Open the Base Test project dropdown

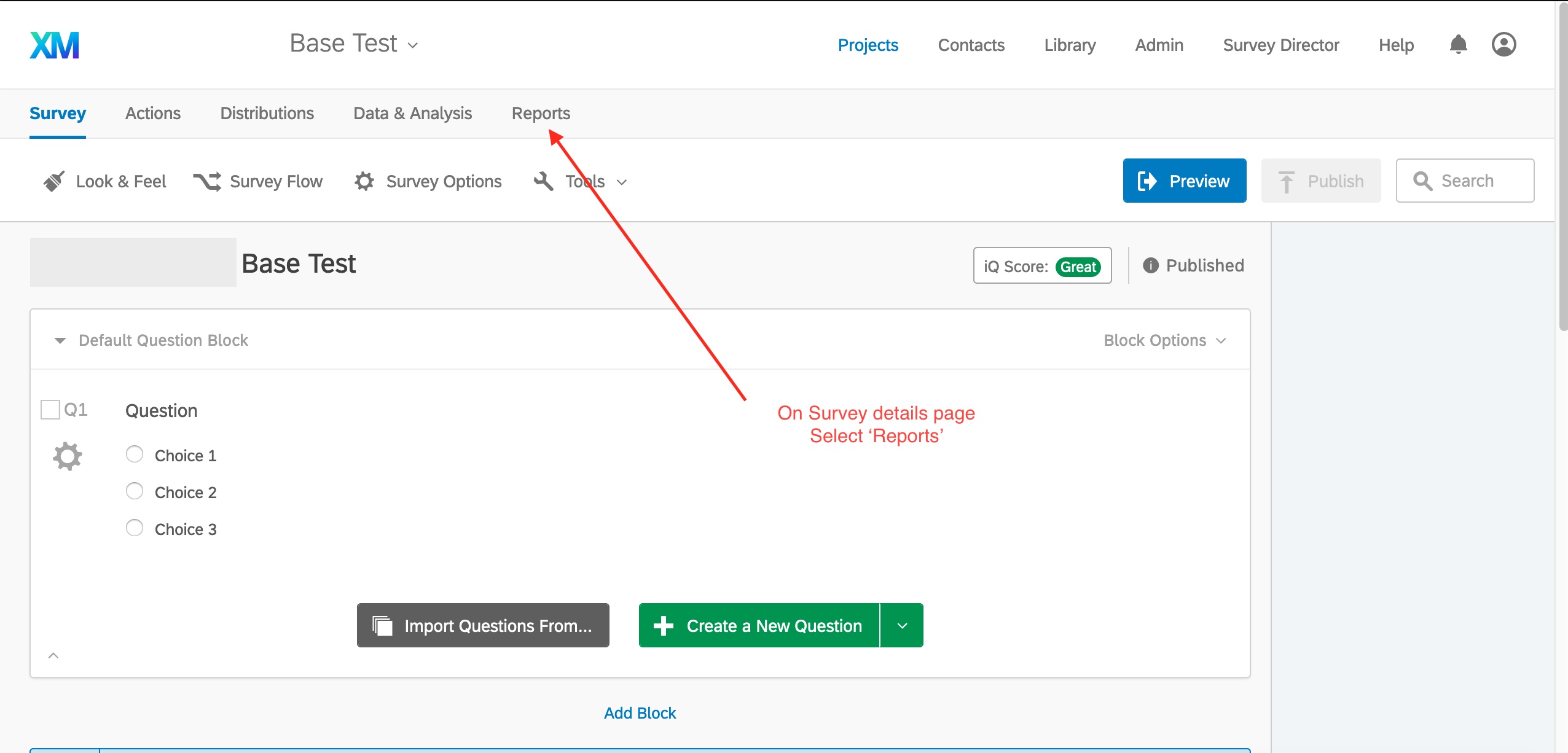point(354,44)
